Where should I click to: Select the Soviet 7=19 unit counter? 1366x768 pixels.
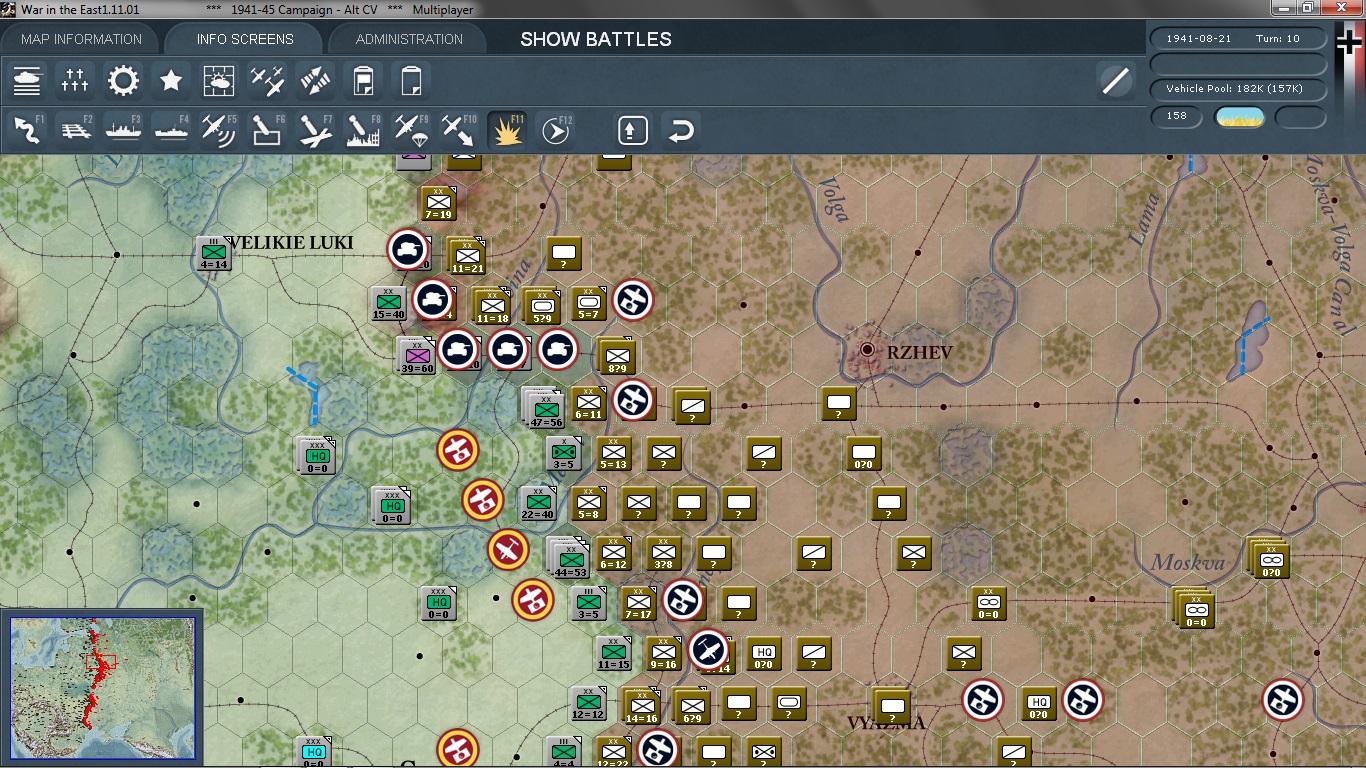tap(439, 204)
